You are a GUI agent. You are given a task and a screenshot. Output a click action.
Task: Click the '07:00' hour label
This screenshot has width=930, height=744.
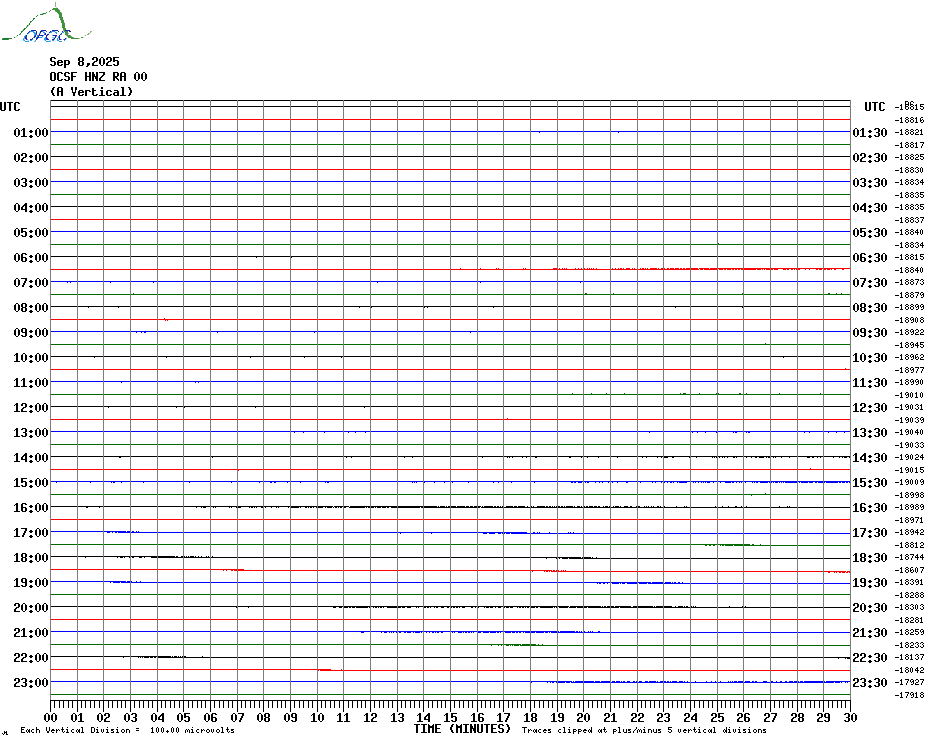tap(31, 282)
